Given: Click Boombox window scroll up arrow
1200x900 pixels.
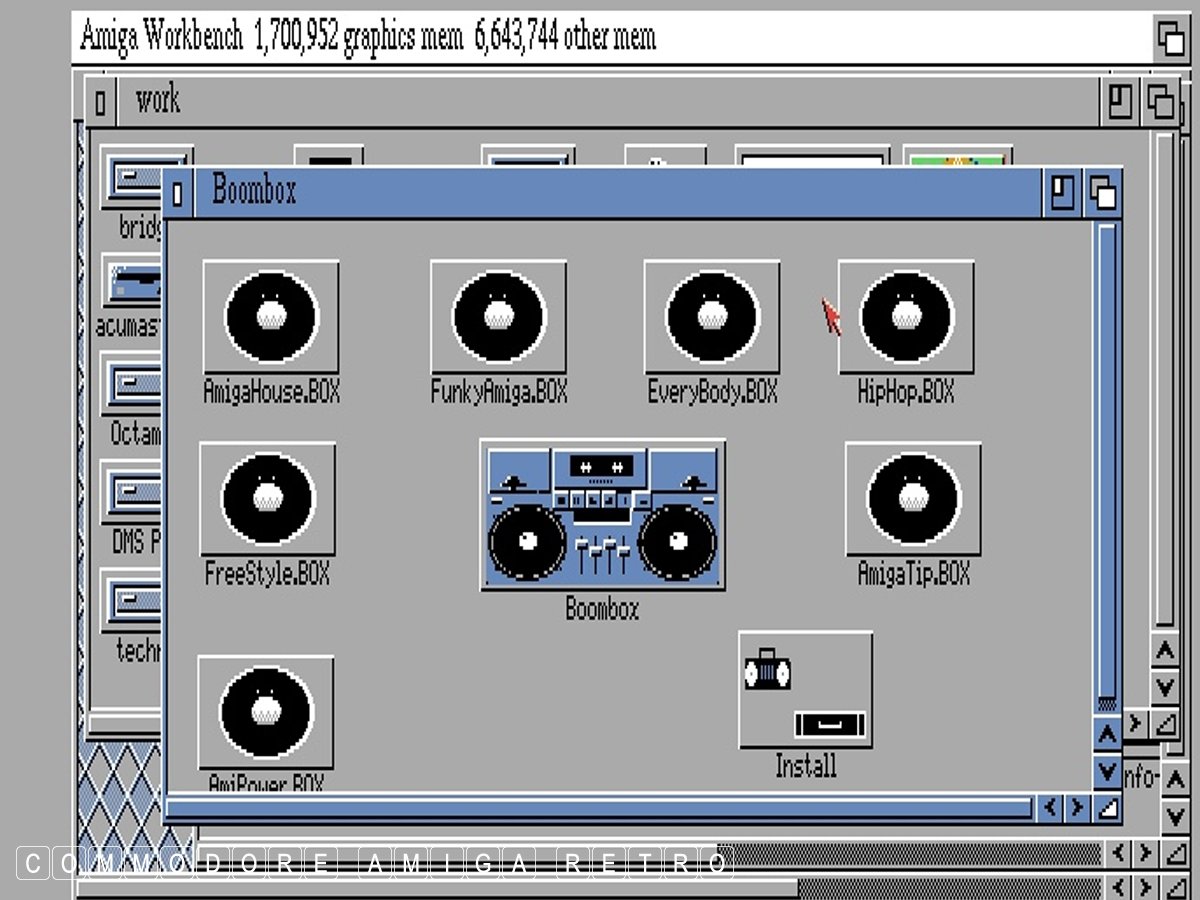Looking at the screenshot, I should [x=1106, y=737].
